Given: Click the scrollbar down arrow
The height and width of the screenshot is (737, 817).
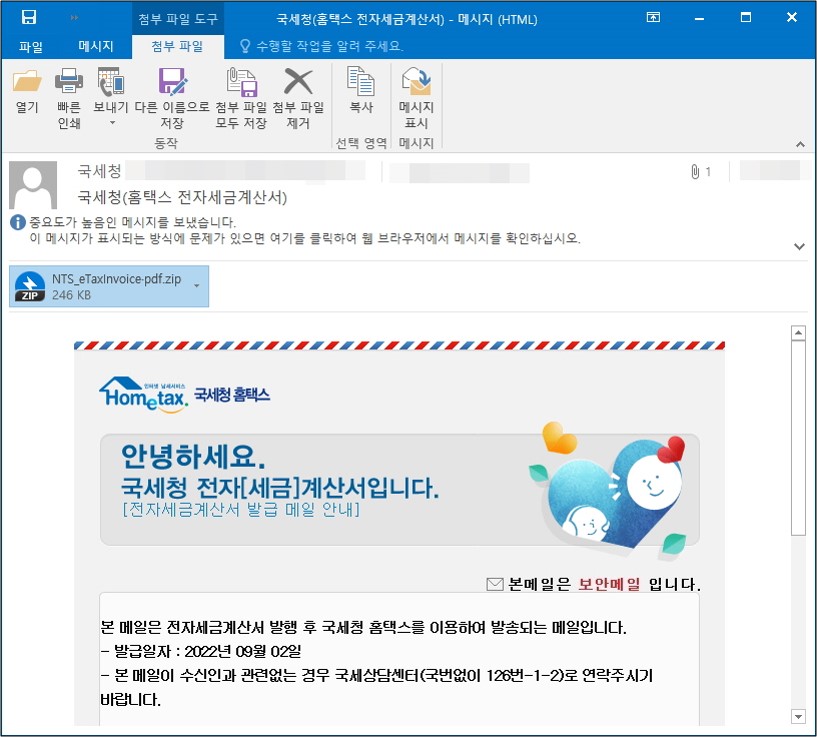Looking at the screenshot, I should pos(798,716).
